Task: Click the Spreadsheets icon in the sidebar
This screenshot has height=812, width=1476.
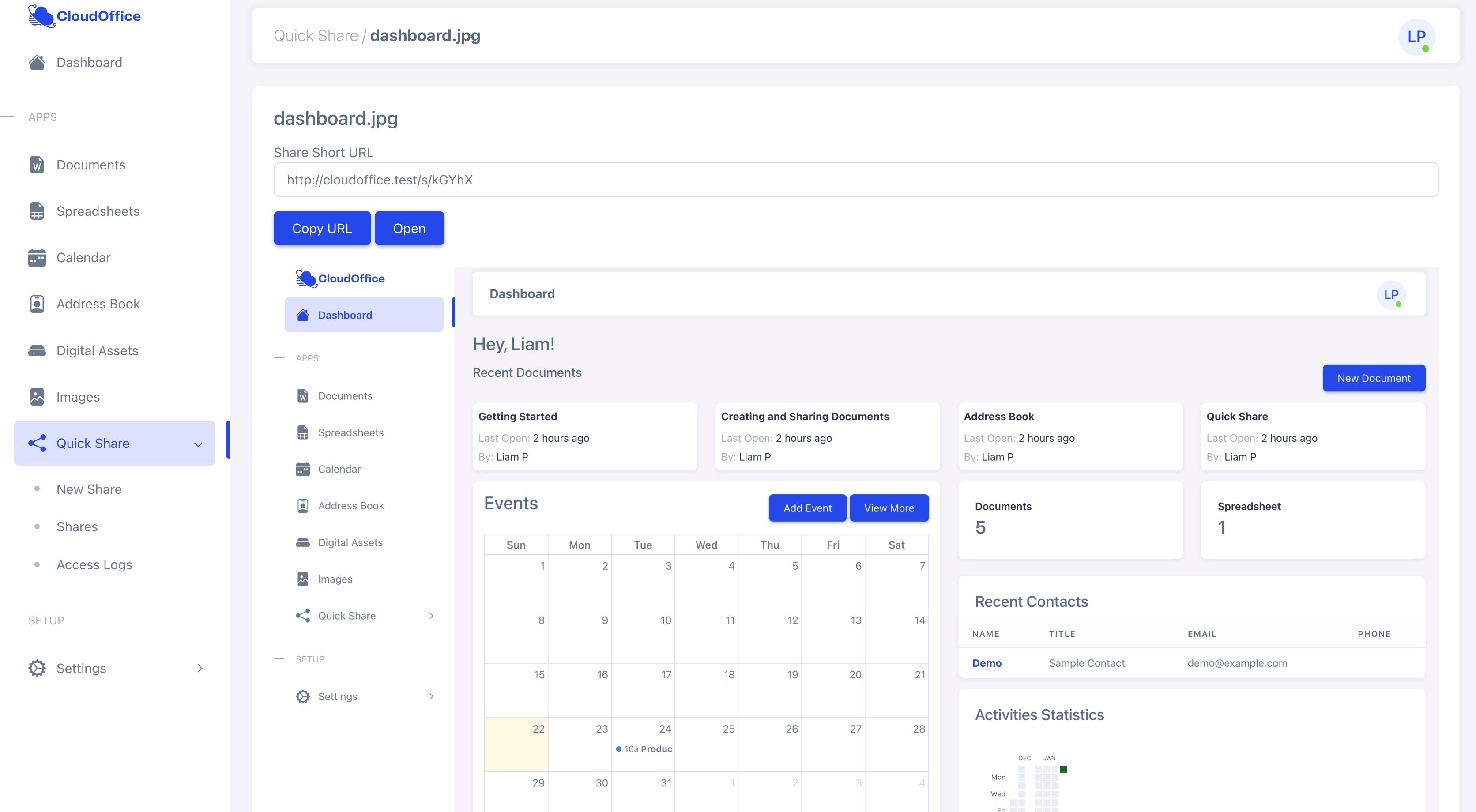Action: (x=37, y=211)
